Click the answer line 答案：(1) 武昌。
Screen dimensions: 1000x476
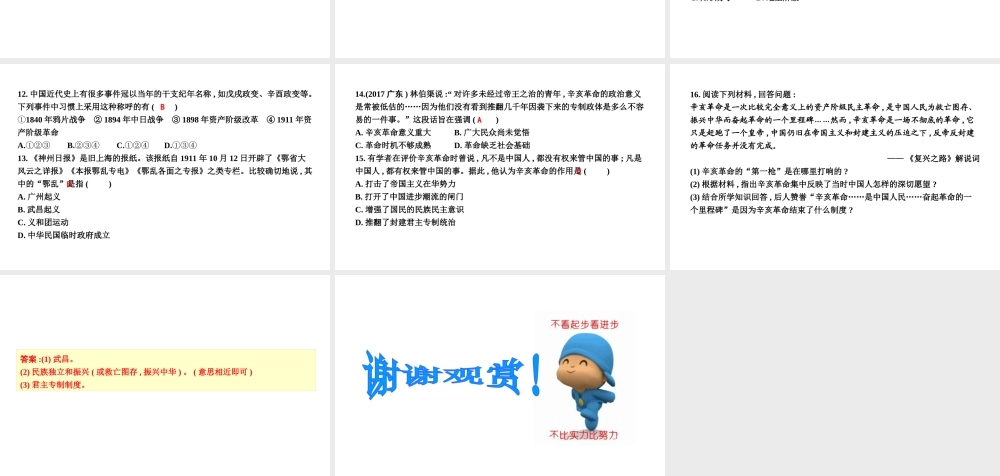(47, 359)
